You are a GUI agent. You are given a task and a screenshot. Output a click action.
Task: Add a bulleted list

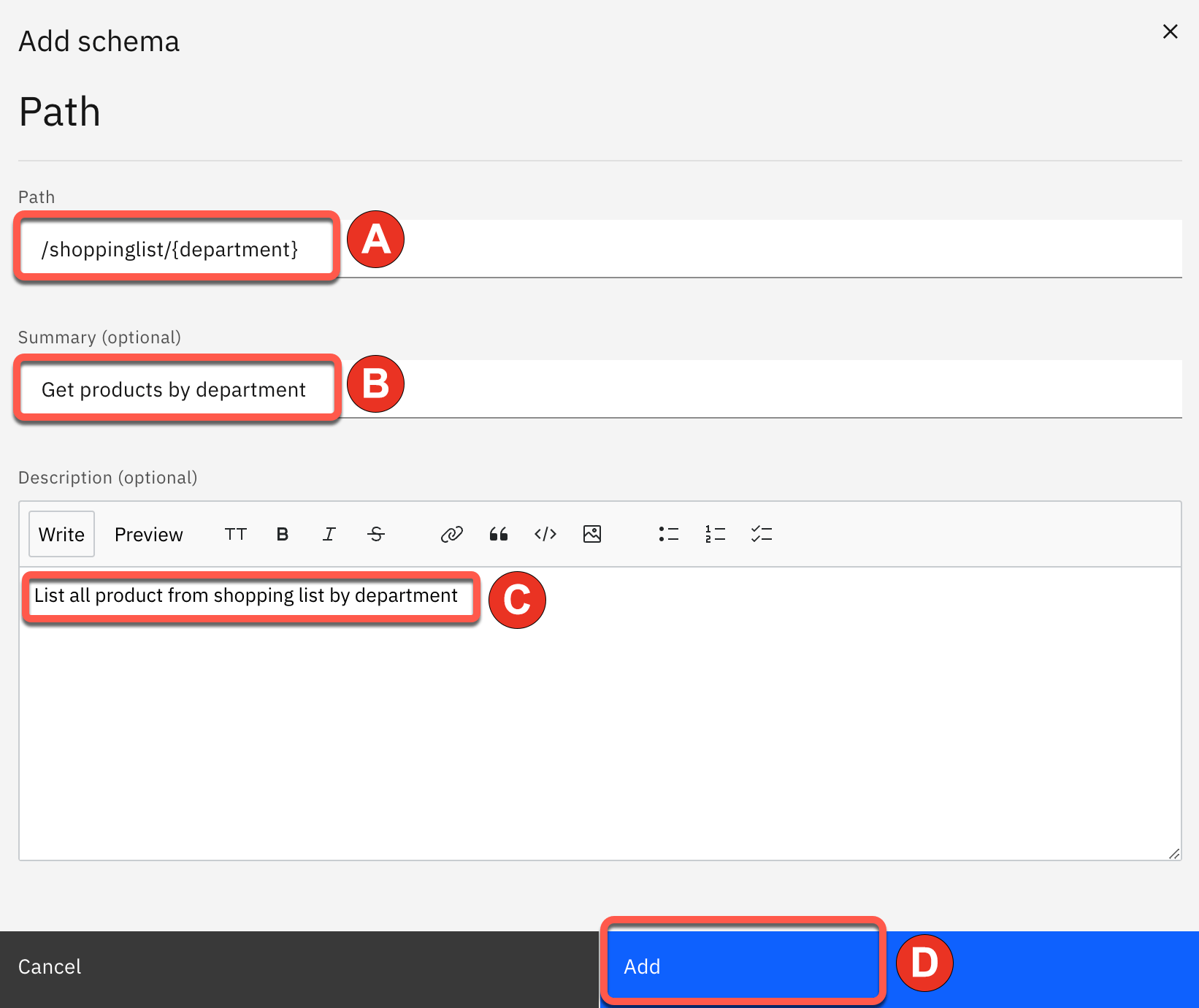pos(668,535)
